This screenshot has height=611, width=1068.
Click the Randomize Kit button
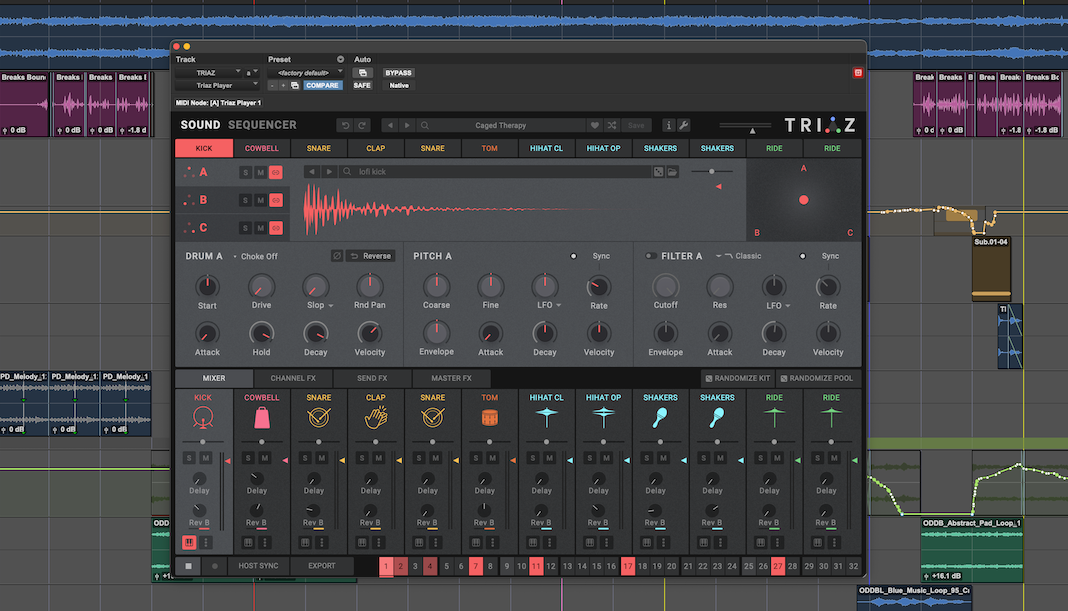(x=738, y=378)
